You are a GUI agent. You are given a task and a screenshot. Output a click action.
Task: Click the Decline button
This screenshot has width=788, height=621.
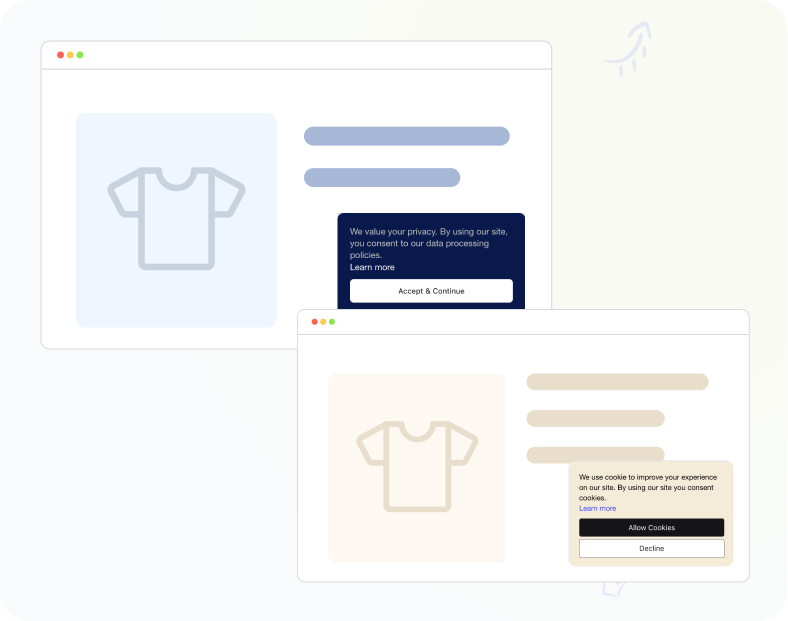coord(651,548)
